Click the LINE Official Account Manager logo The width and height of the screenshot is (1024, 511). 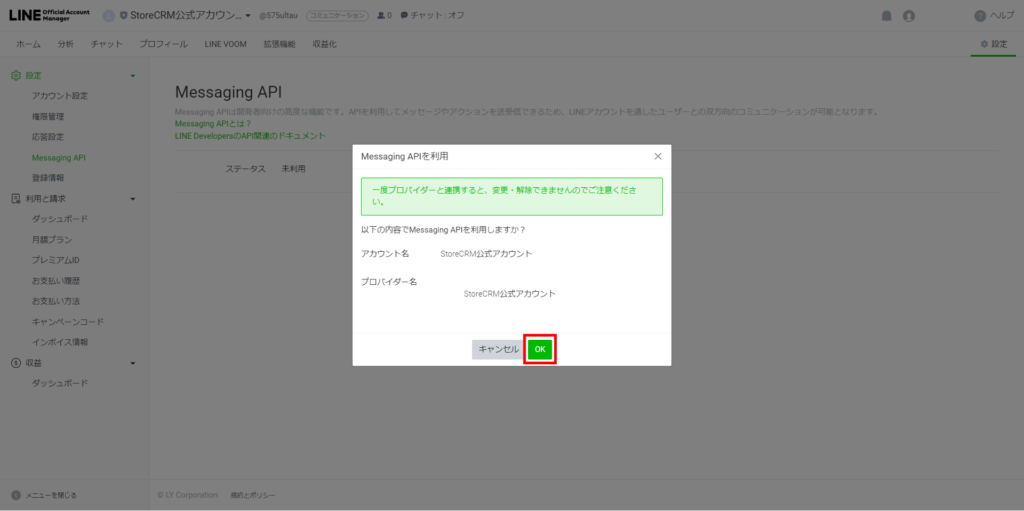(49, 15)
